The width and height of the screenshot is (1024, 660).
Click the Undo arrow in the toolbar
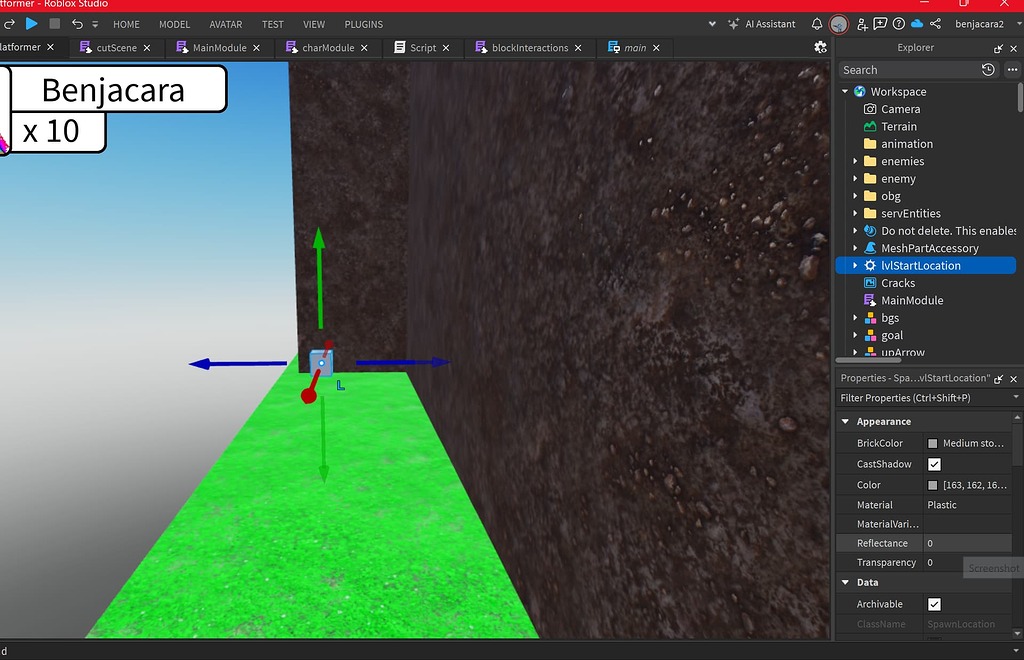[x=77, y=24]
